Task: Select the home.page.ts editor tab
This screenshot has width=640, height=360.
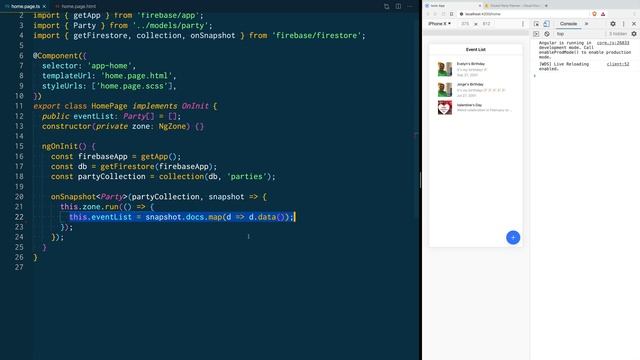Action: tap(25, 6)
